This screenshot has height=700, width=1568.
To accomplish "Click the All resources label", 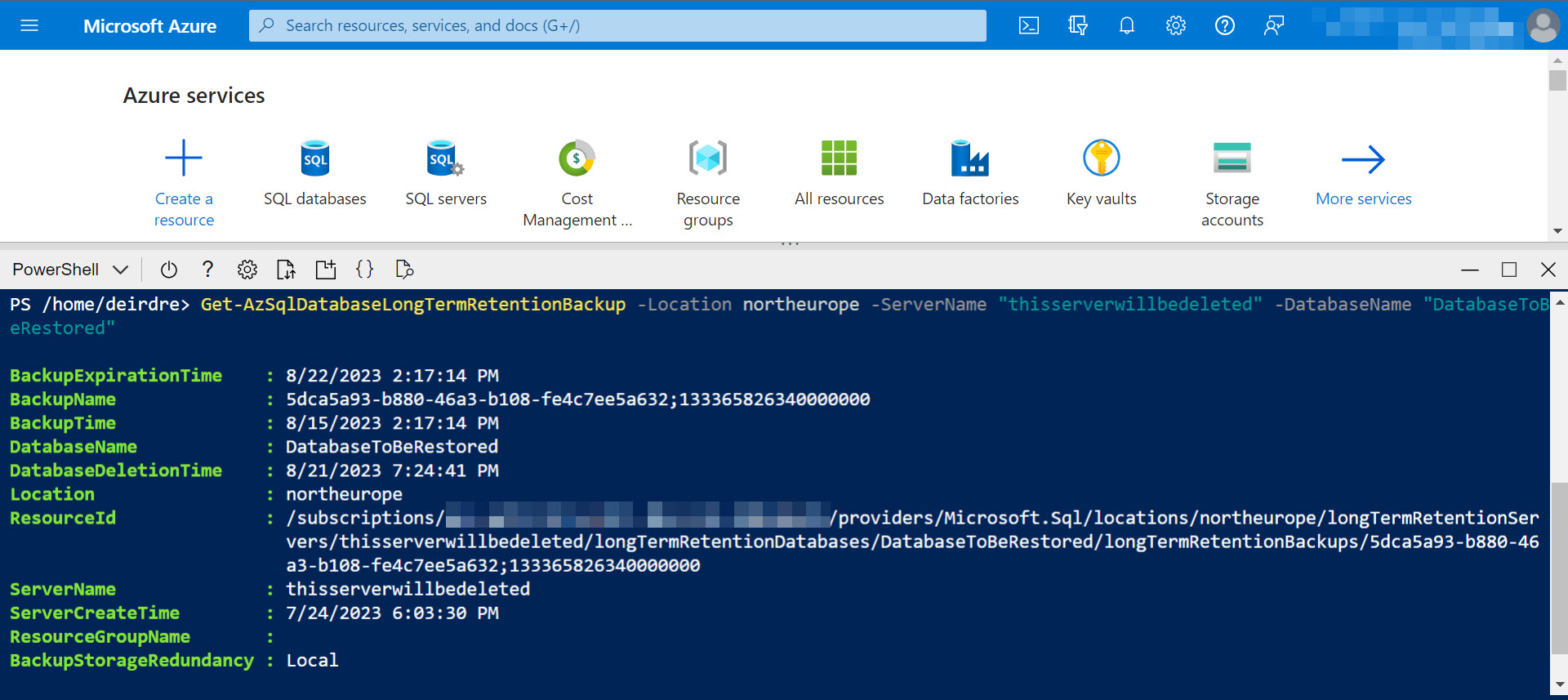I will [840, 198].
